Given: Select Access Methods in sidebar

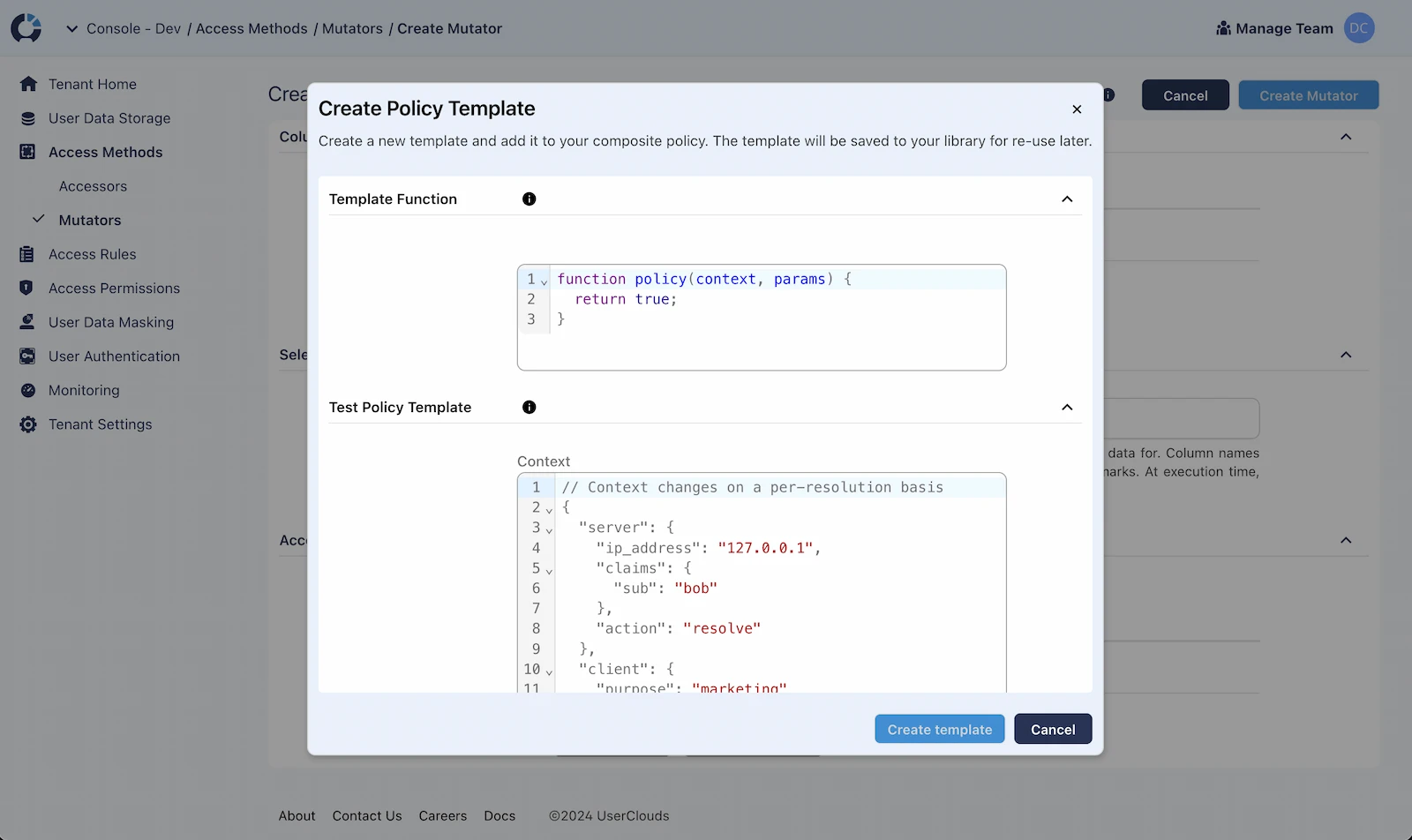Looking at the screenshot, I should (106, 152).
